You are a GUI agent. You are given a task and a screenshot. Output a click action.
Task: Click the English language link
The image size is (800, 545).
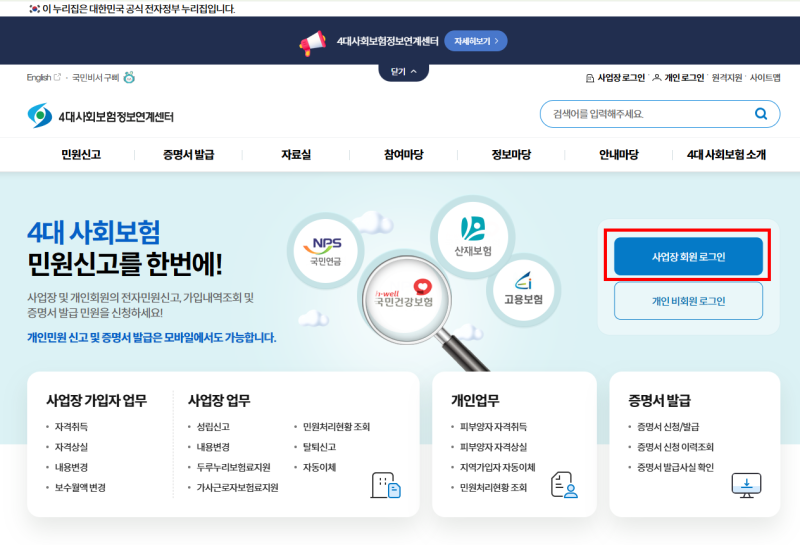coord(39,78)
